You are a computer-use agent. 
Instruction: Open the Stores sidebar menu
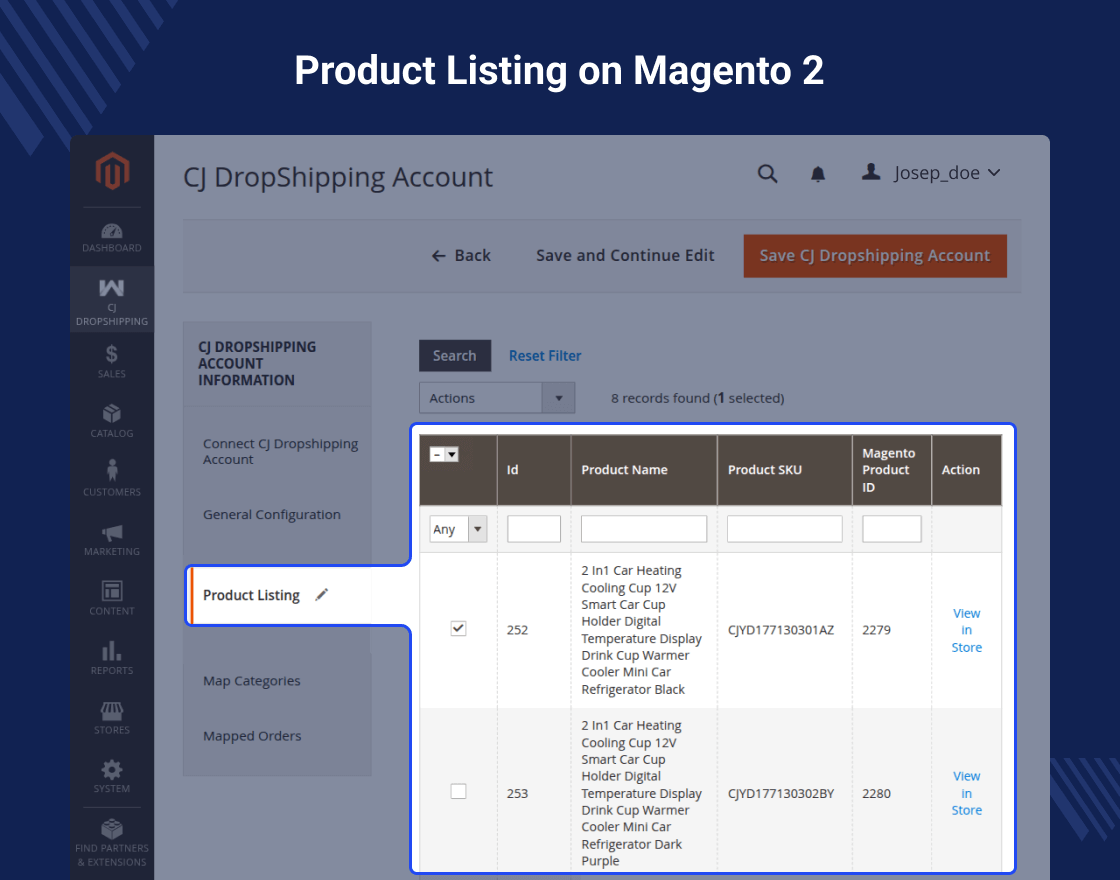[x=111, y=717]
